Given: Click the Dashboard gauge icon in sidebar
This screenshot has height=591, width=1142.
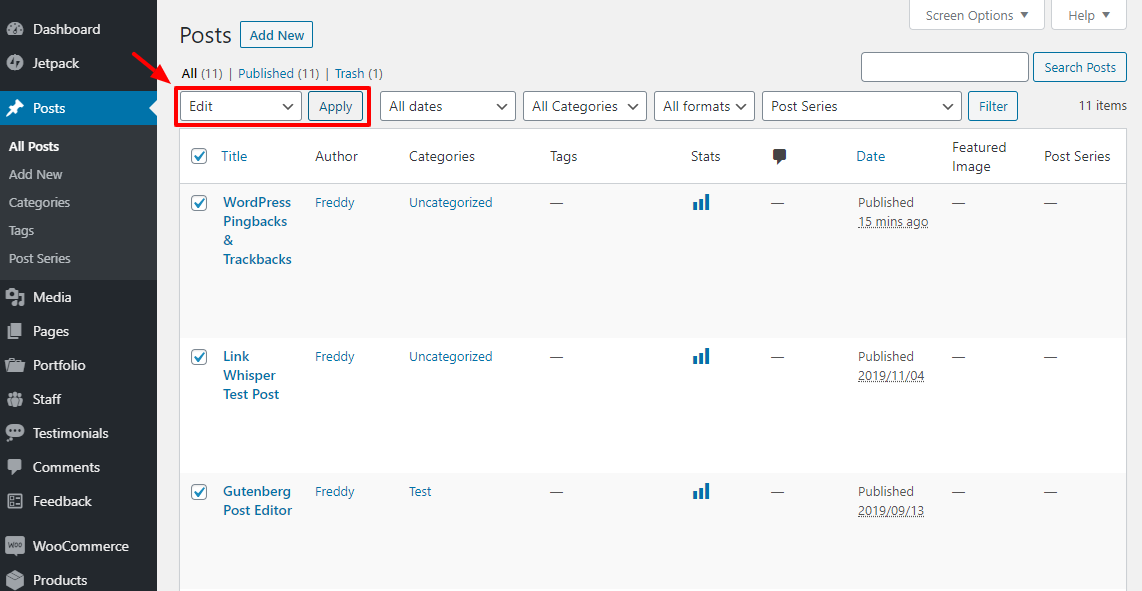Looking at the screenshot, I should 15,29.
